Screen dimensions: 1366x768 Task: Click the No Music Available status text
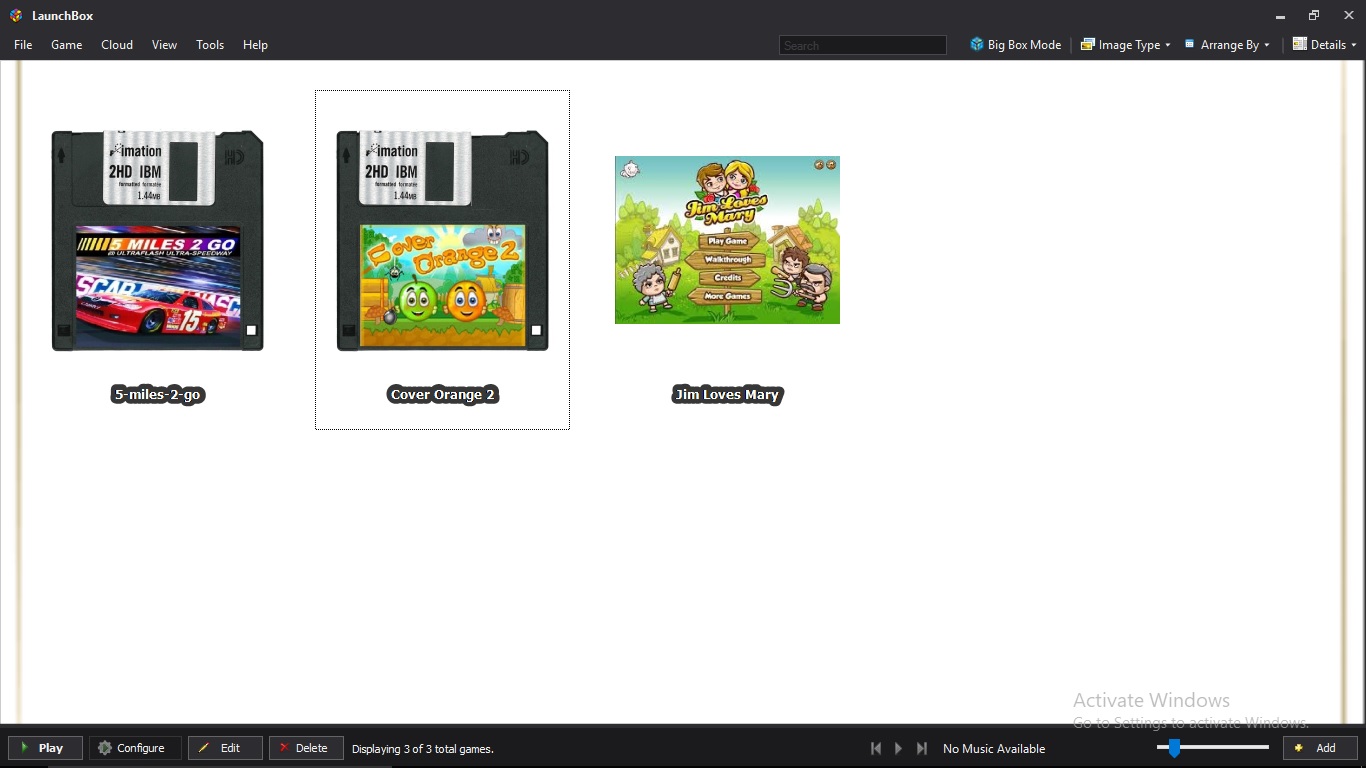pyautogui.click(x=994, y=749)
